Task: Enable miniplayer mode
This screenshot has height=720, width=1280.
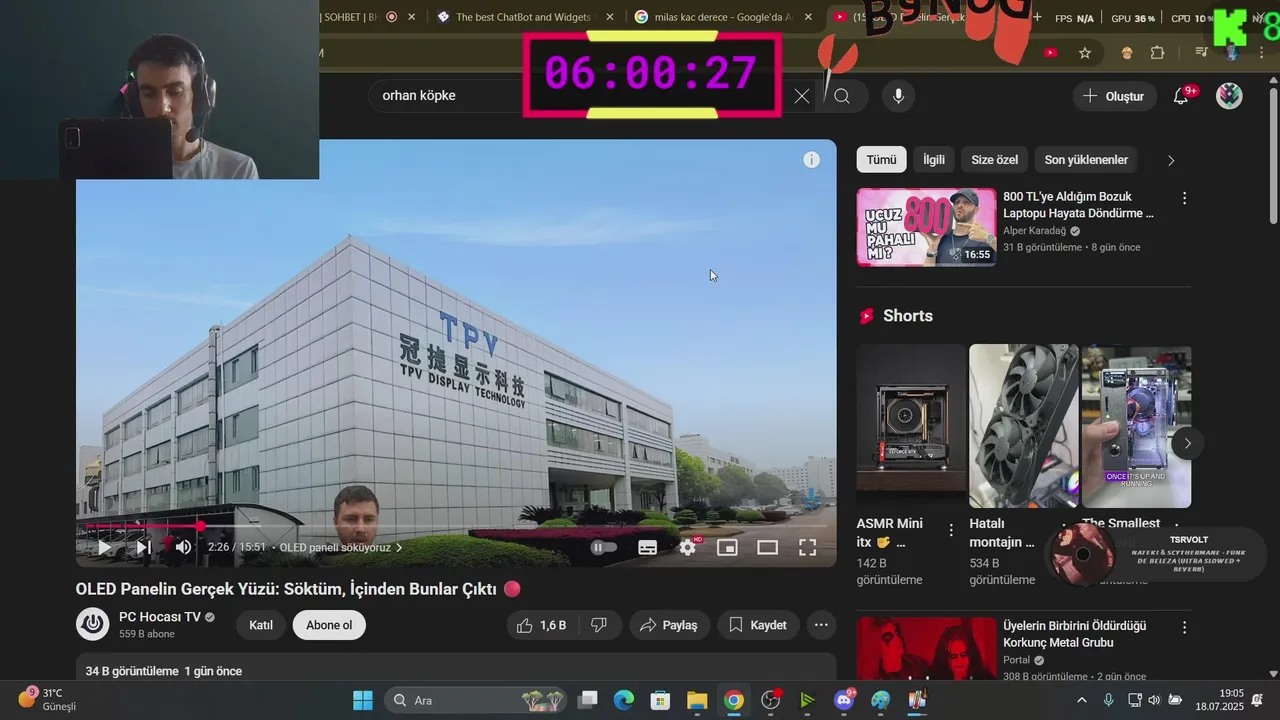Action: pyautogui.click(x=727, y=547)
